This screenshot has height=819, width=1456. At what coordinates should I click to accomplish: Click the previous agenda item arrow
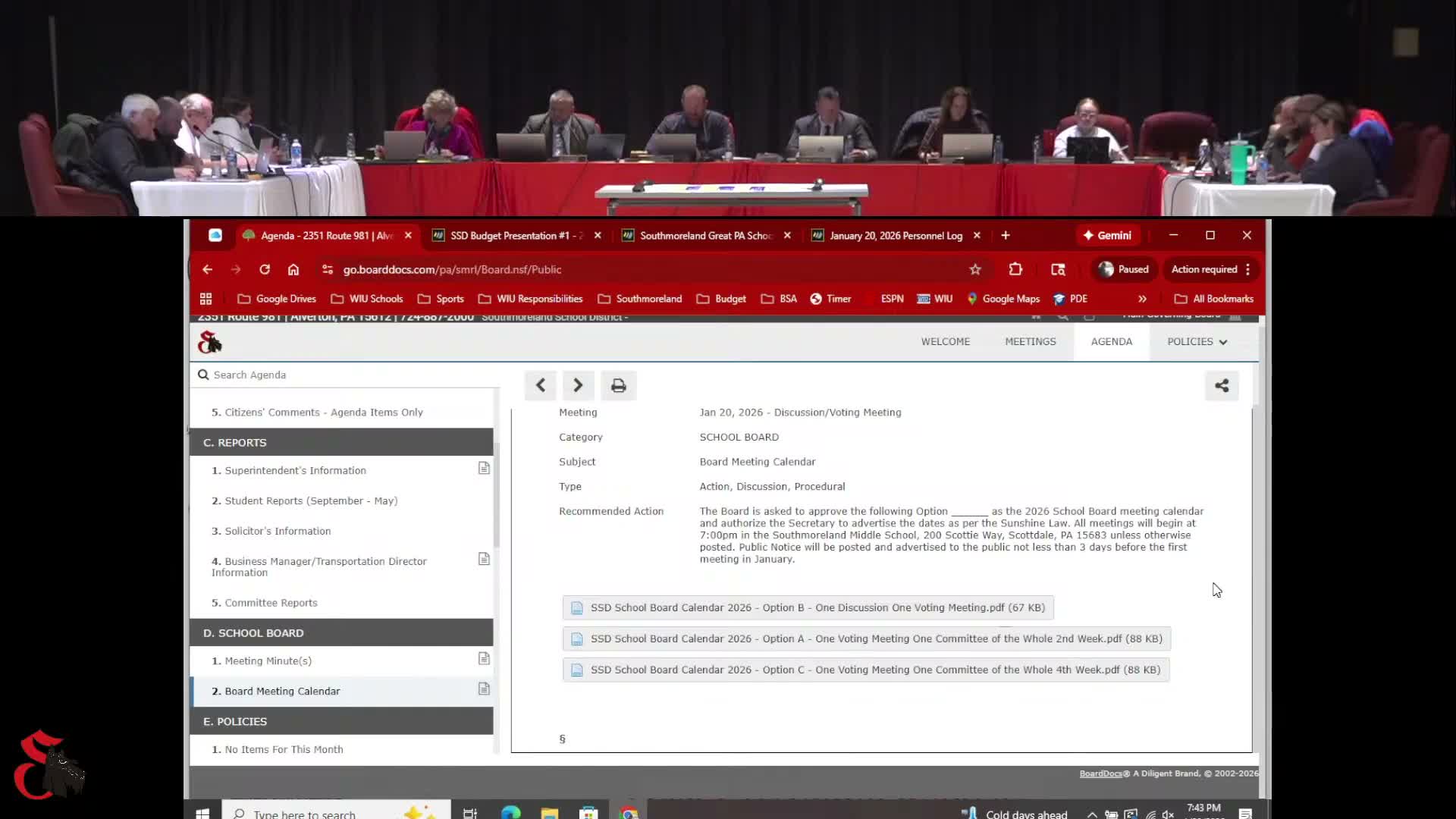tap(540, 385)
